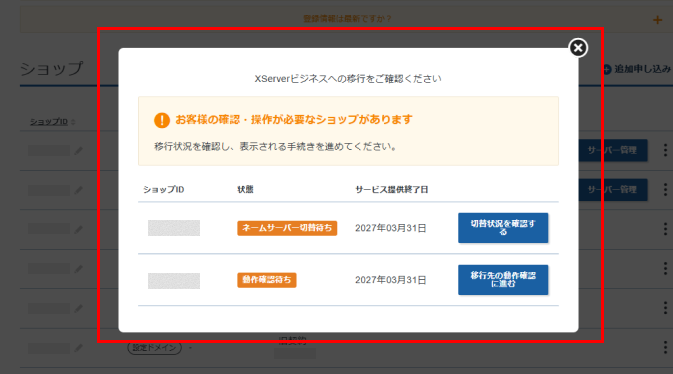
Task: Click 追加申し込み link in background page
Action: pyautogui.click(x=637, y=69)
